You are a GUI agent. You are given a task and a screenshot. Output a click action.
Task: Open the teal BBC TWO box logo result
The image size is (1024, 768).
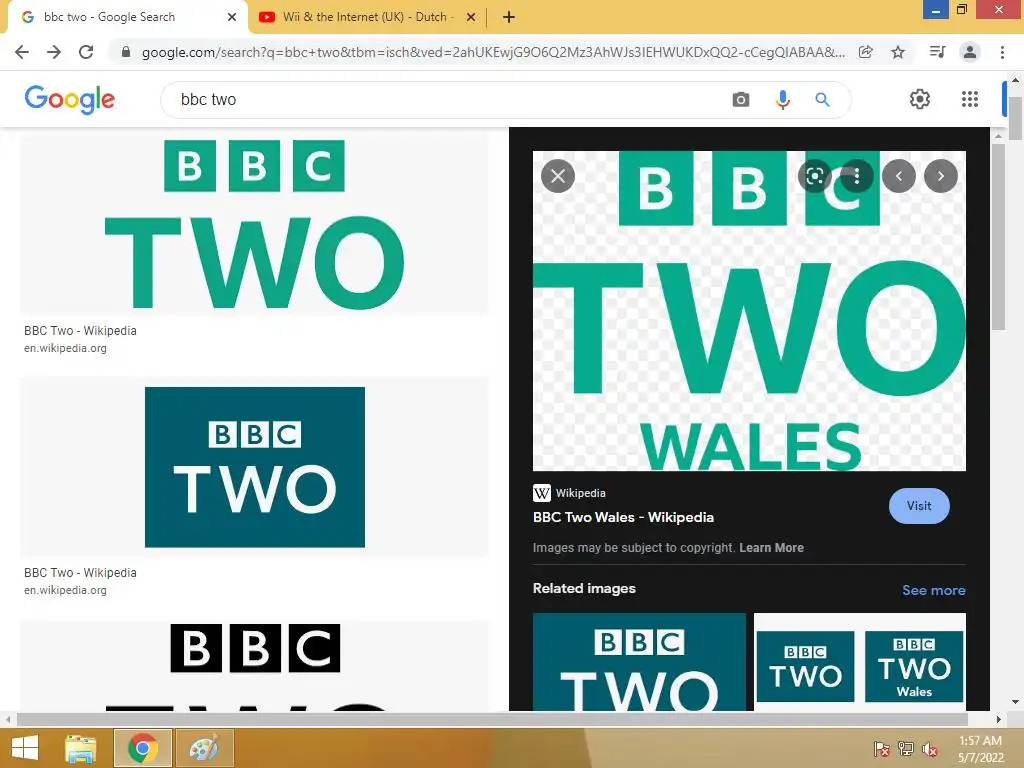(x=255, y=467)
